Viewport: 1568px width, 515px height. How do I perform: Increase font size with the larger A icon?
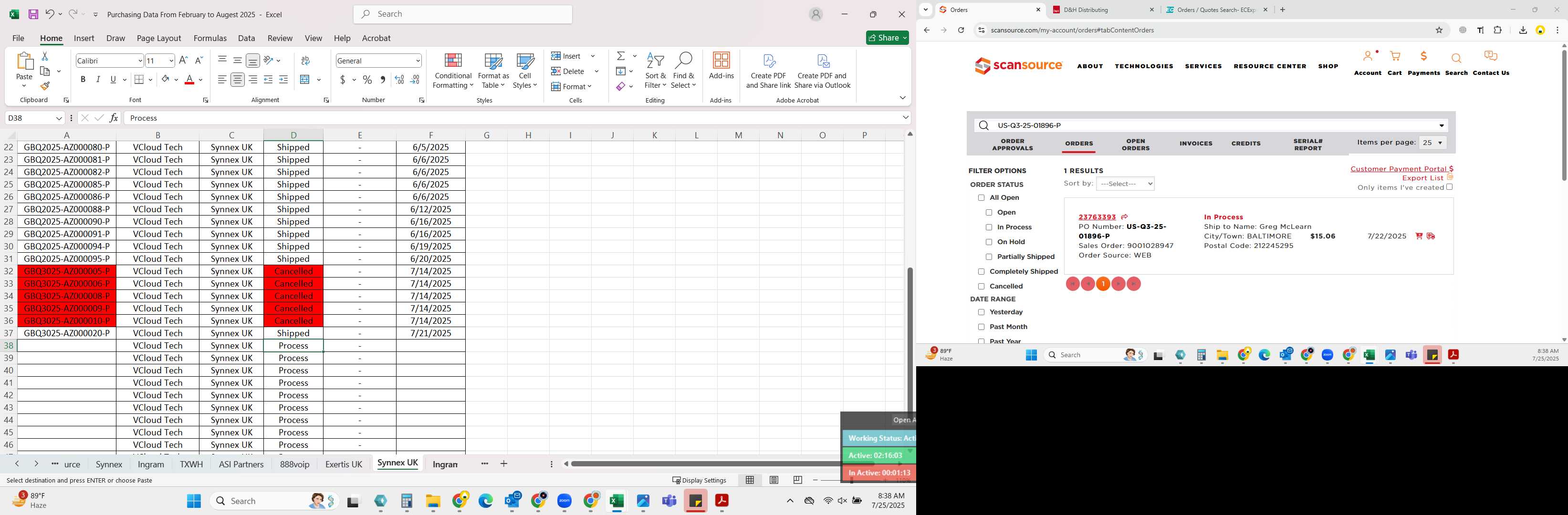[x=183, y=60]
